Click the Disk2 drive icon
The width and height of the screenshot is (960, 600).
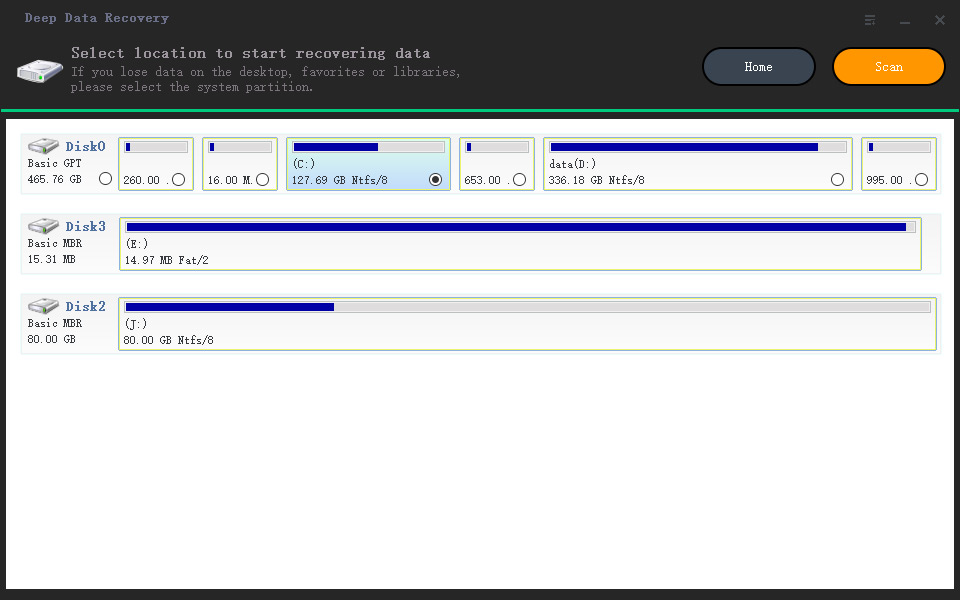[43, 306]
